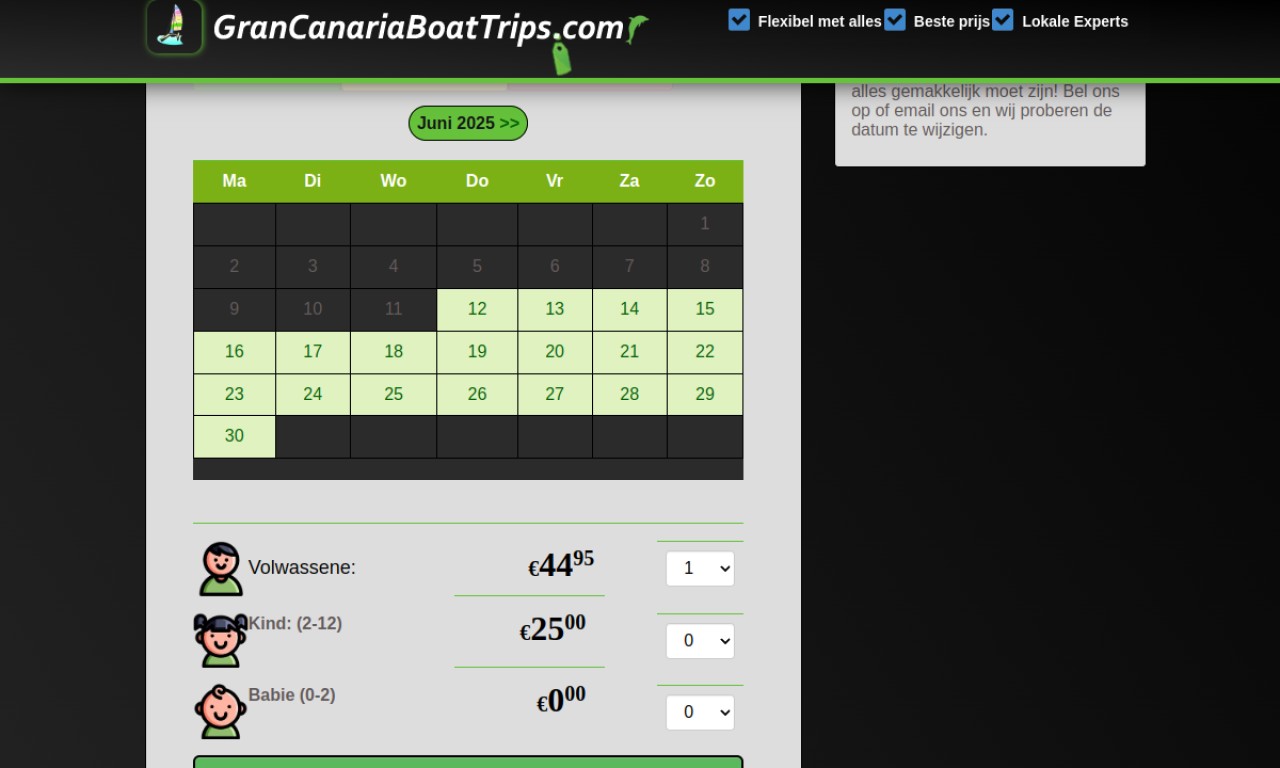Screen dimensions: 1280x768
Task: Click the adult (Volwassene) person icon
Action: coord(220,569)
